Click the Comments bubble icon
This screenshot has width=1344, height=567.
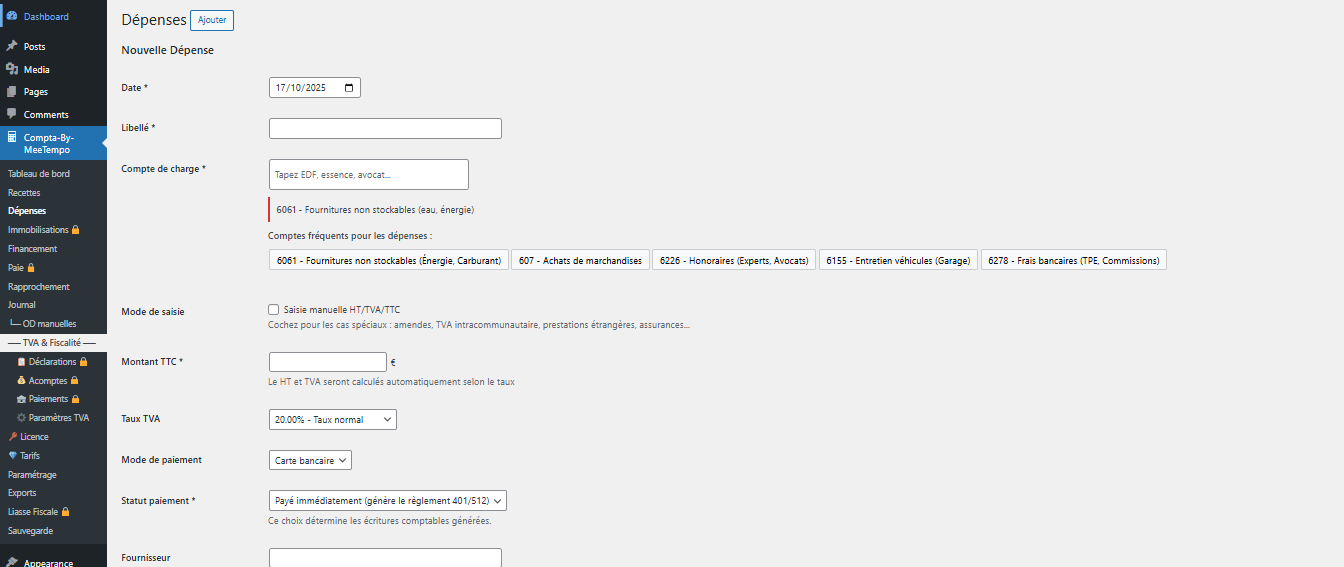12,114
